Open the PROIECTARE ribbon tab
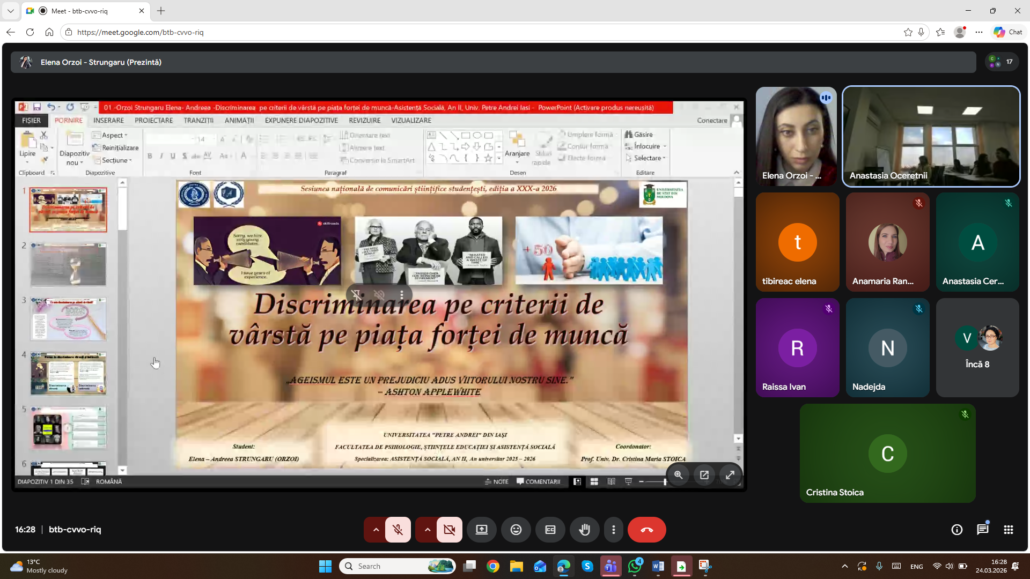The height and width of the screenshot is (579, 1030). coord(154,120)
